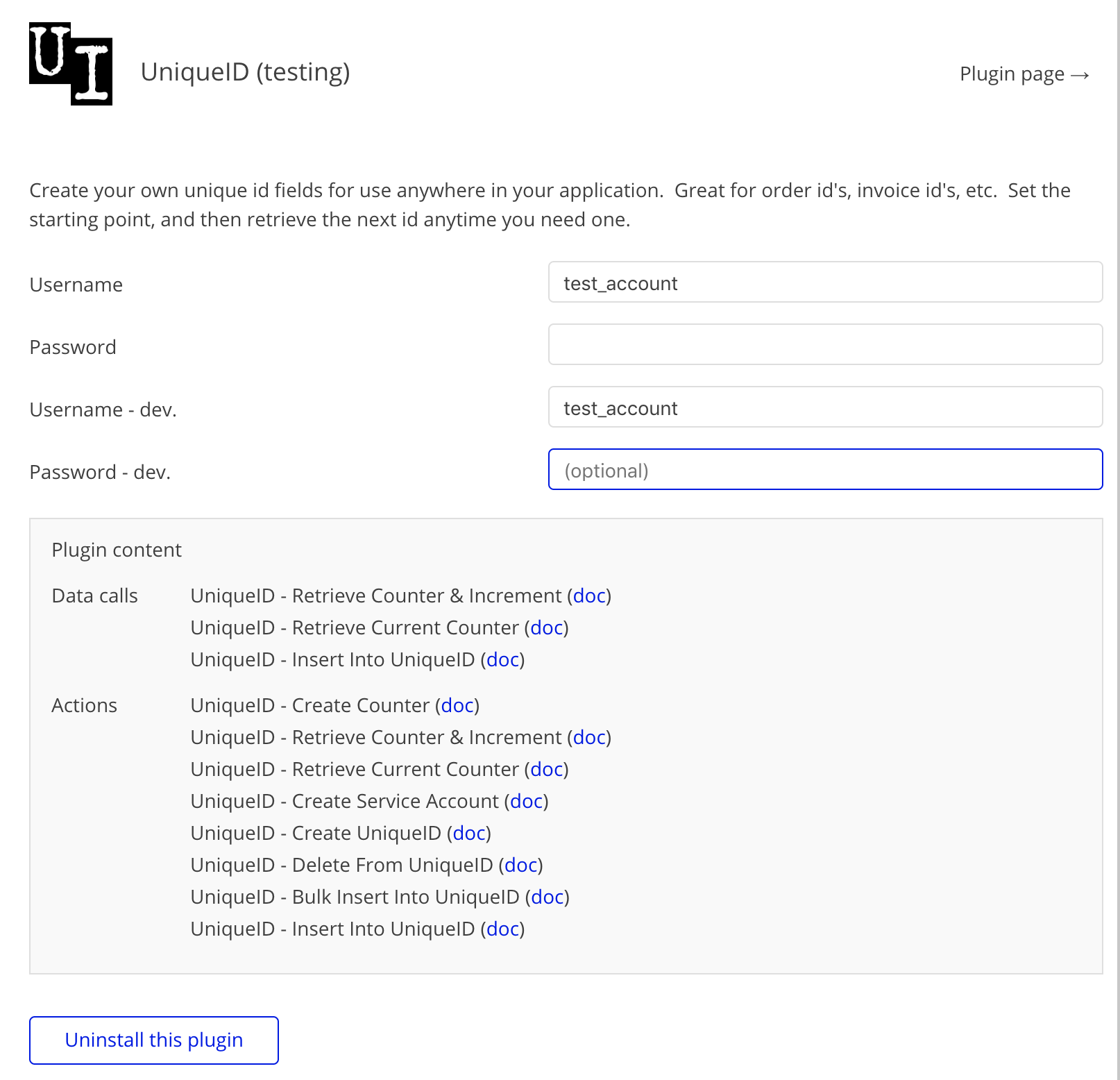Click the UniqueID - Create Service Account text
This screenshot has height=1080, width=1120.
pos(345,801)
